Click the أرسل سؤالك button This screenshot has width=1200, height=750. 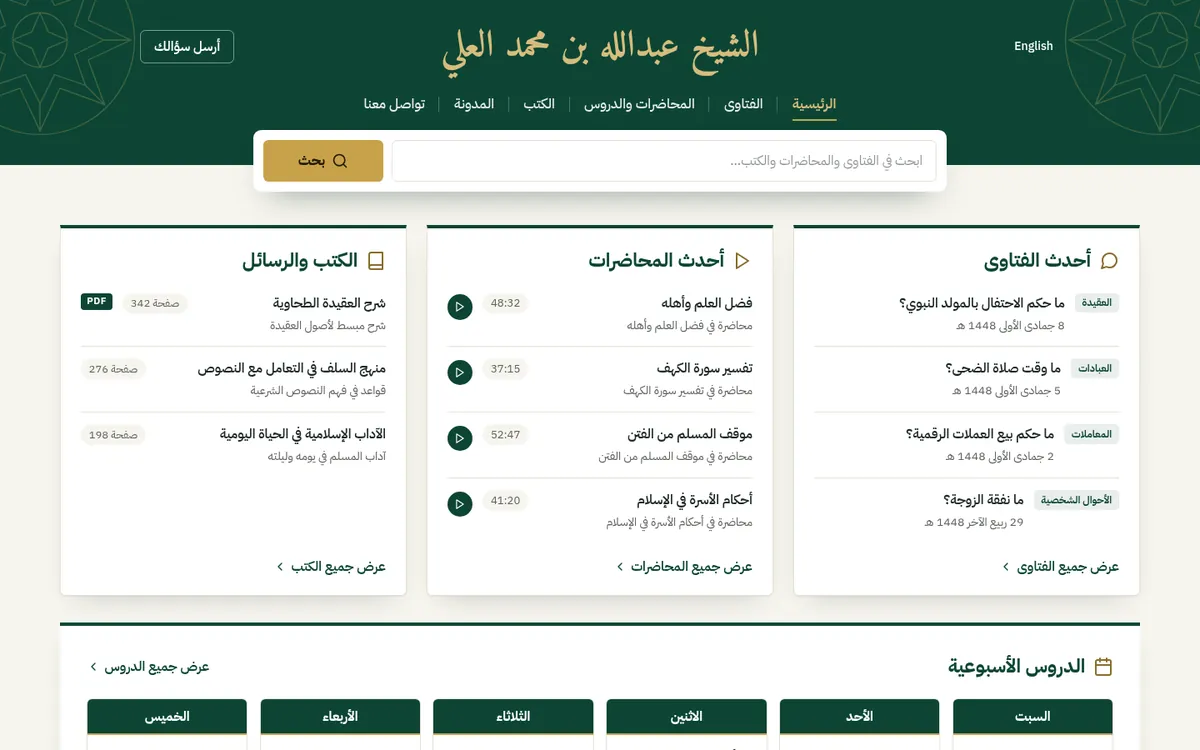click(x=187, y=47)
